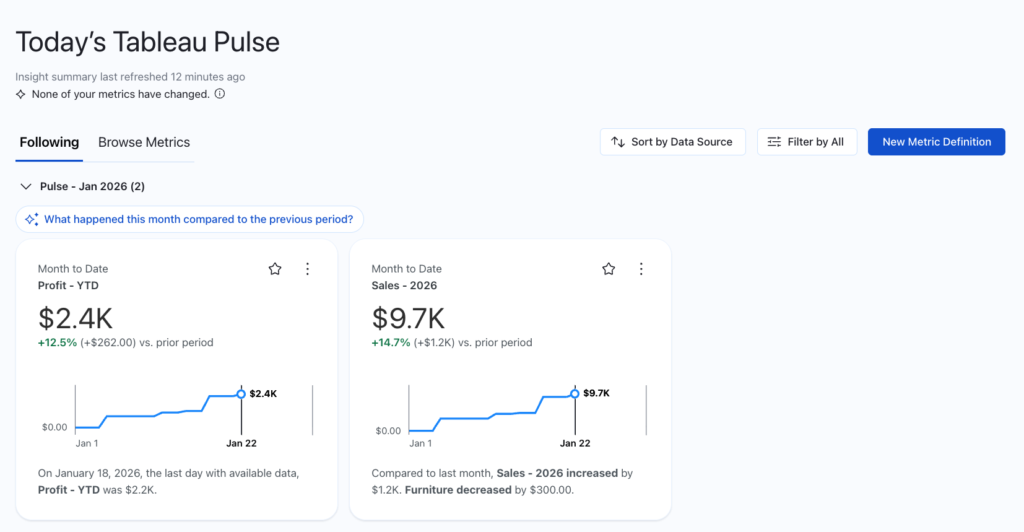The image size is (1024, 532).
Task: Click the $9.7K Sales value
Action: click(x=408, y=319)
